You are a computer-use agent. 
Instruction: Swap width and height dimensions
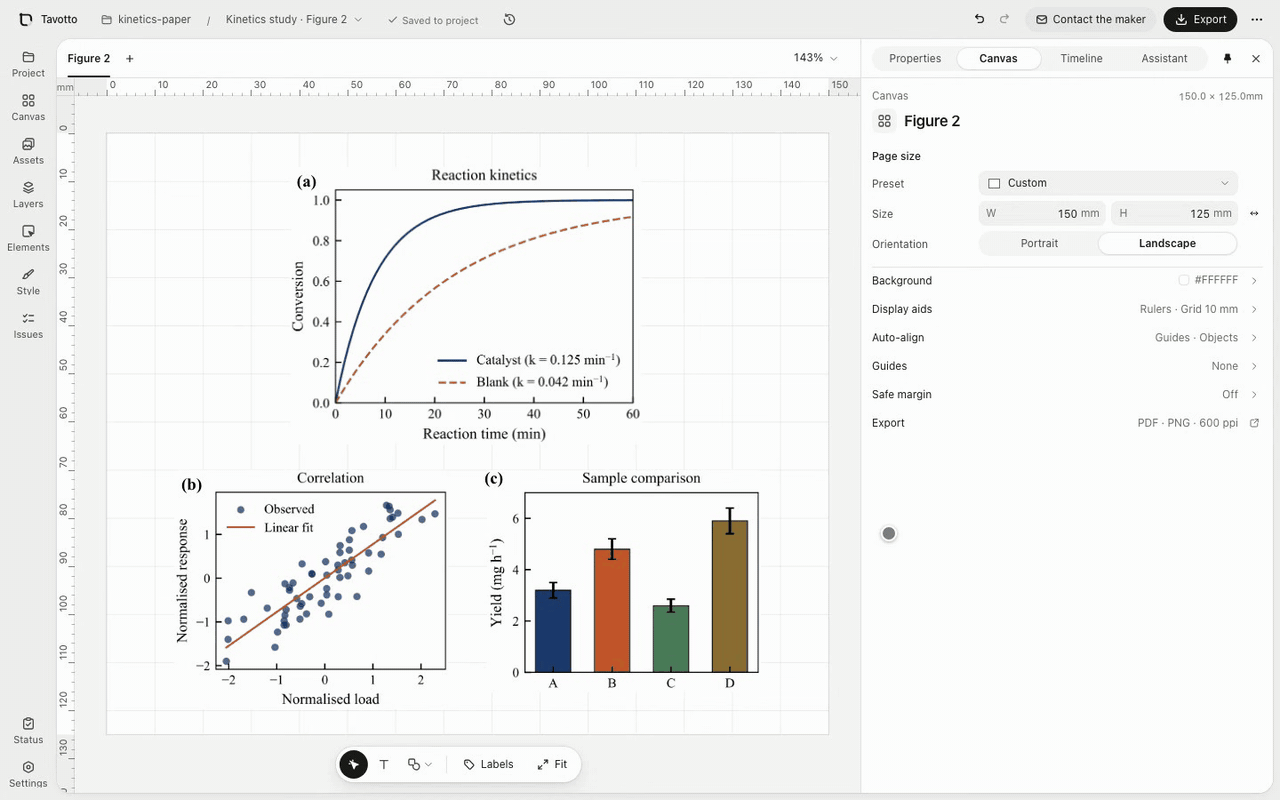click(1254, 213)
